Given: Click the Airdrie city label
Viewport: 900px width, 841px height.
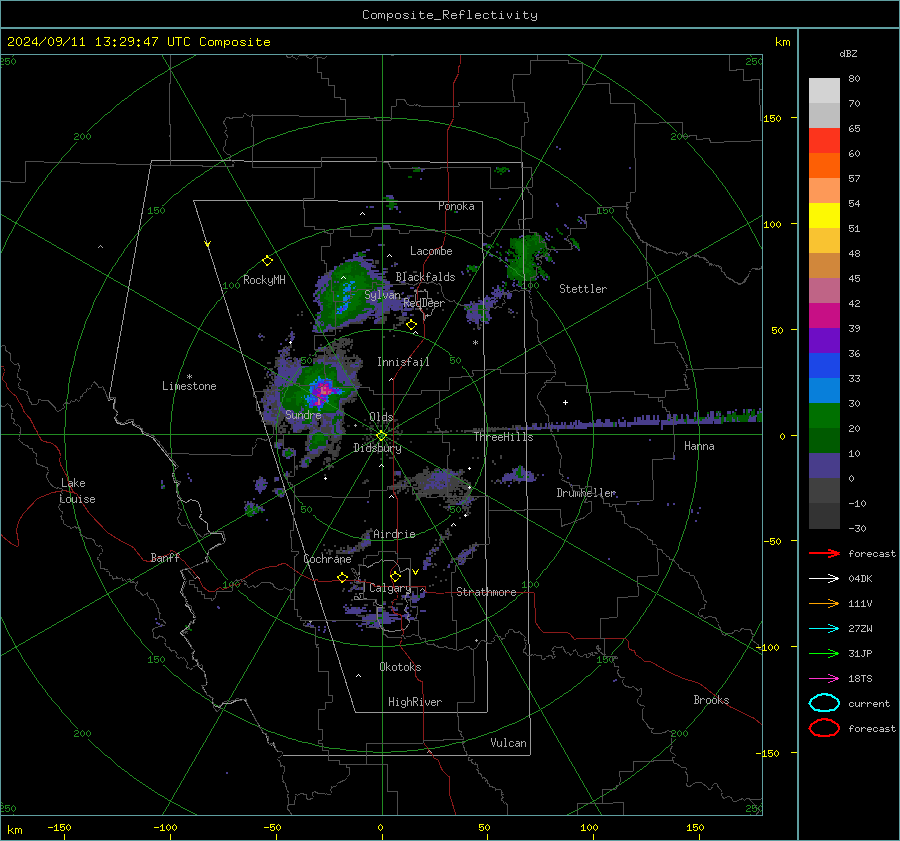Looking at the screenshot, I should 394,534.
